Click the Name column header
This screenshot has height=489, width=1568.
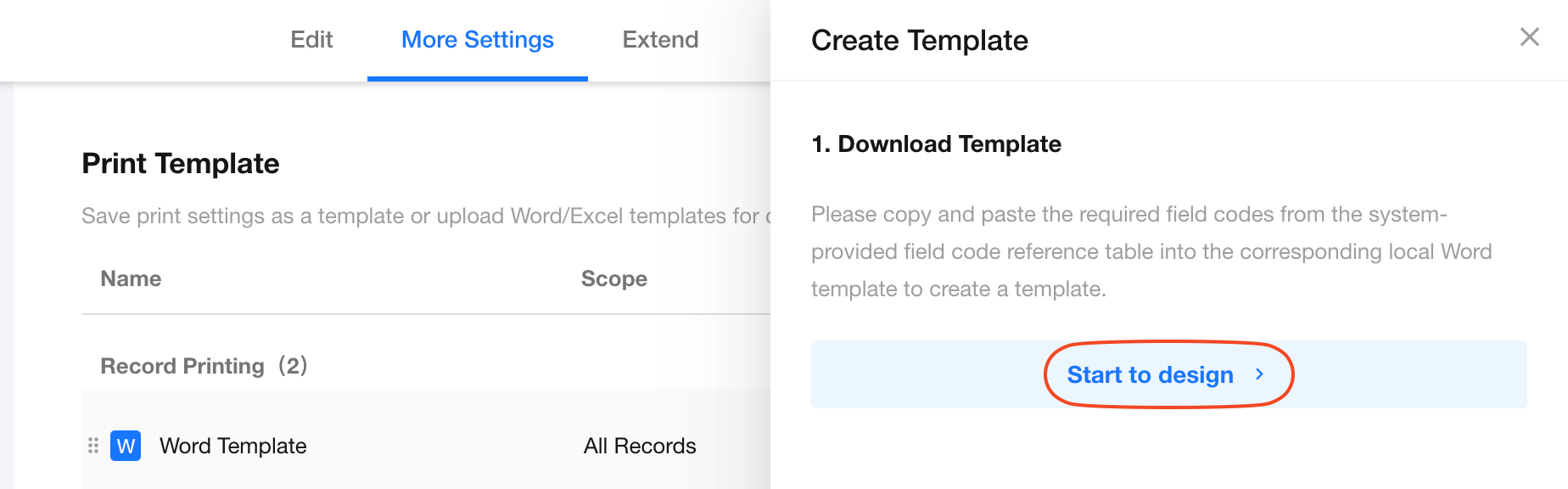click(131, 278)
